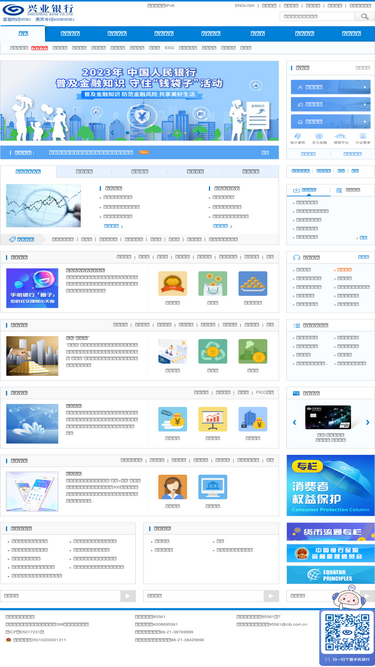Open the 货币流通专栏 purple banner
The width and height of the screenshot is (375, 667).
pyautogui.click(x=330, y=532)
